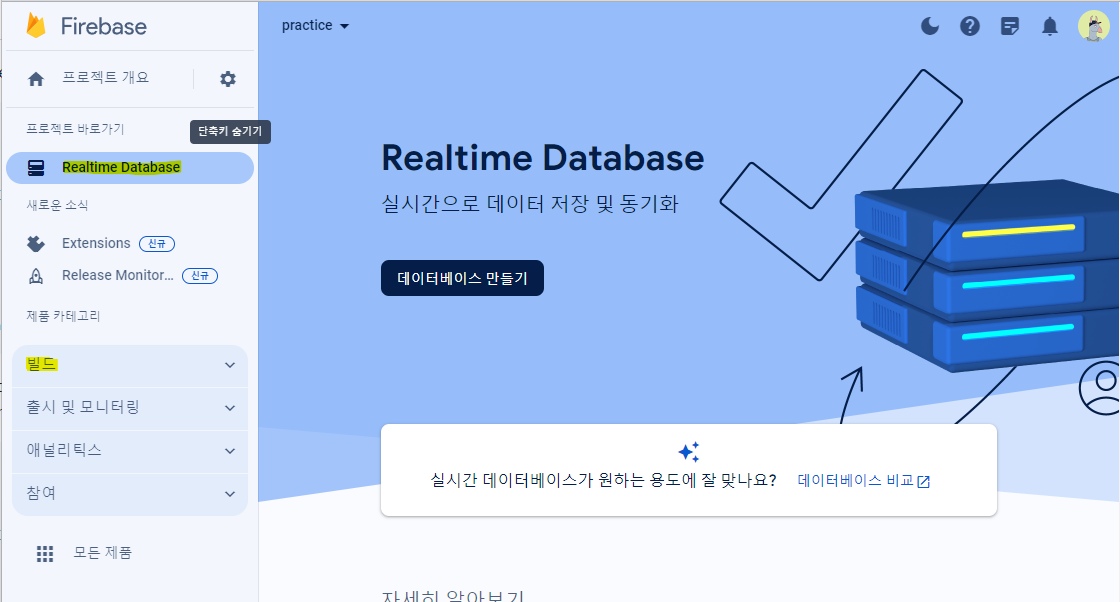
Task: Open notifications bell icon
Action: (x=1050, y=27)
